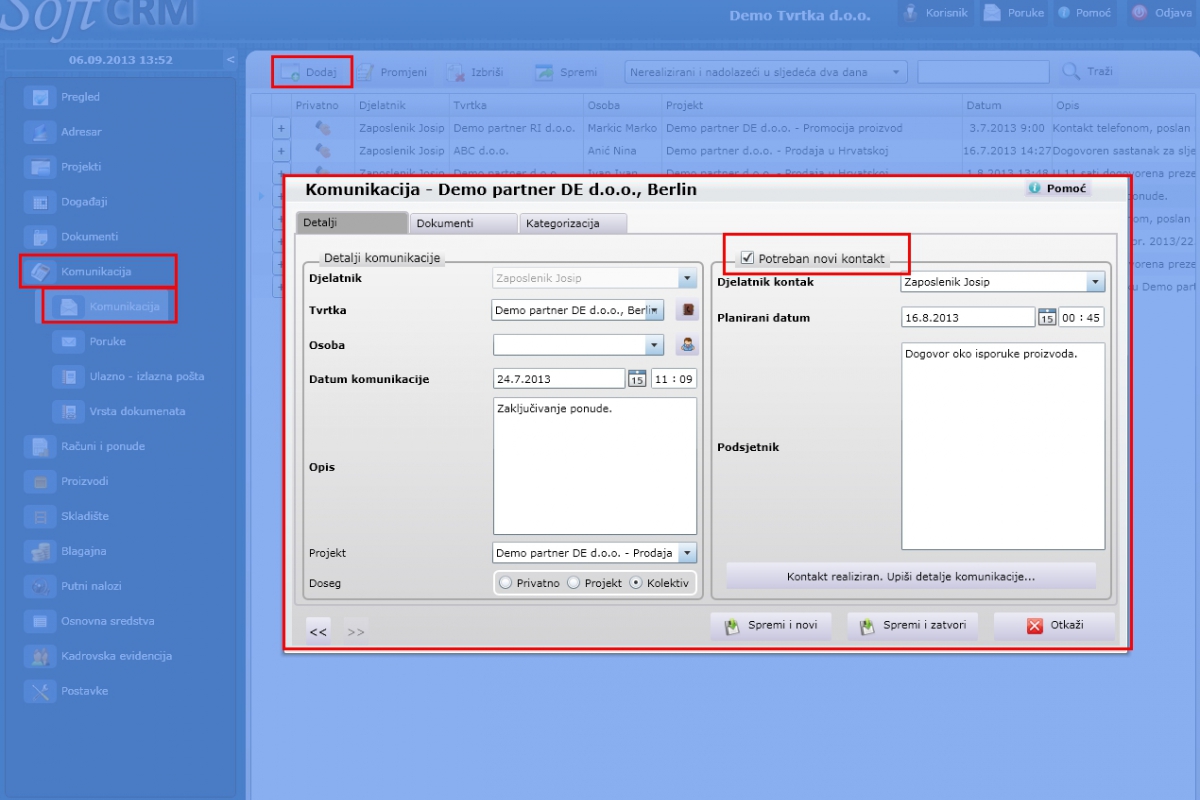
Task: Open Pomoć in the top header
Action: (1084, 13)
